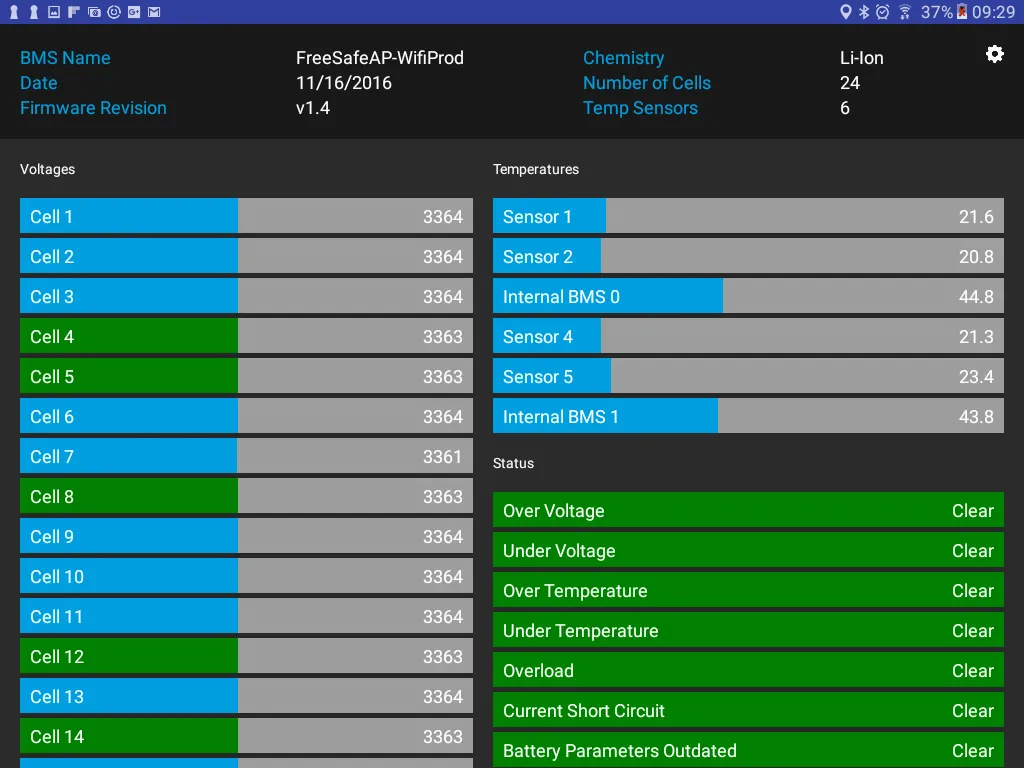
Task: Tap the Flipboard notification icon
Action: (x=74, y=12)
